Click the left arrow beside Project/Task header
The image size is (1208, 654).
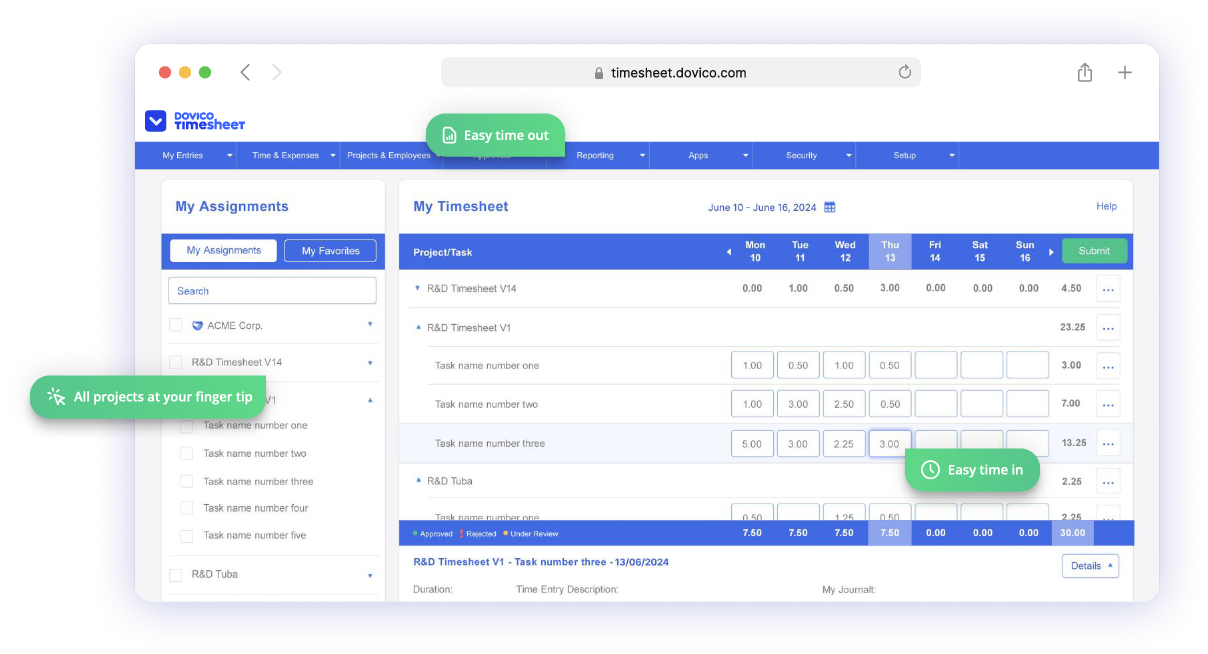pyautogui.click(x=729, y=252)
